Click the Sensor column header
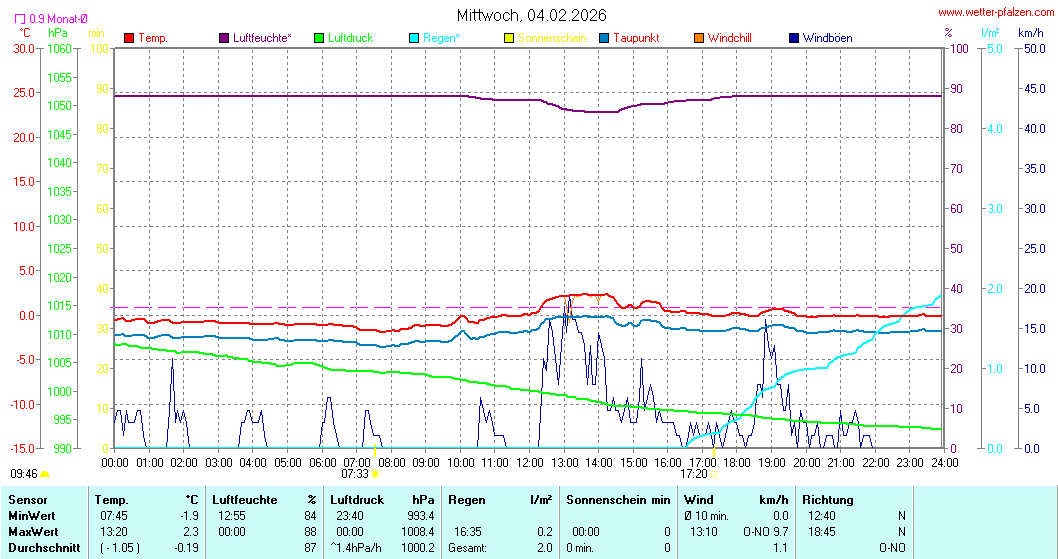Screen dimensions: 1058x559 coord(27,499)
